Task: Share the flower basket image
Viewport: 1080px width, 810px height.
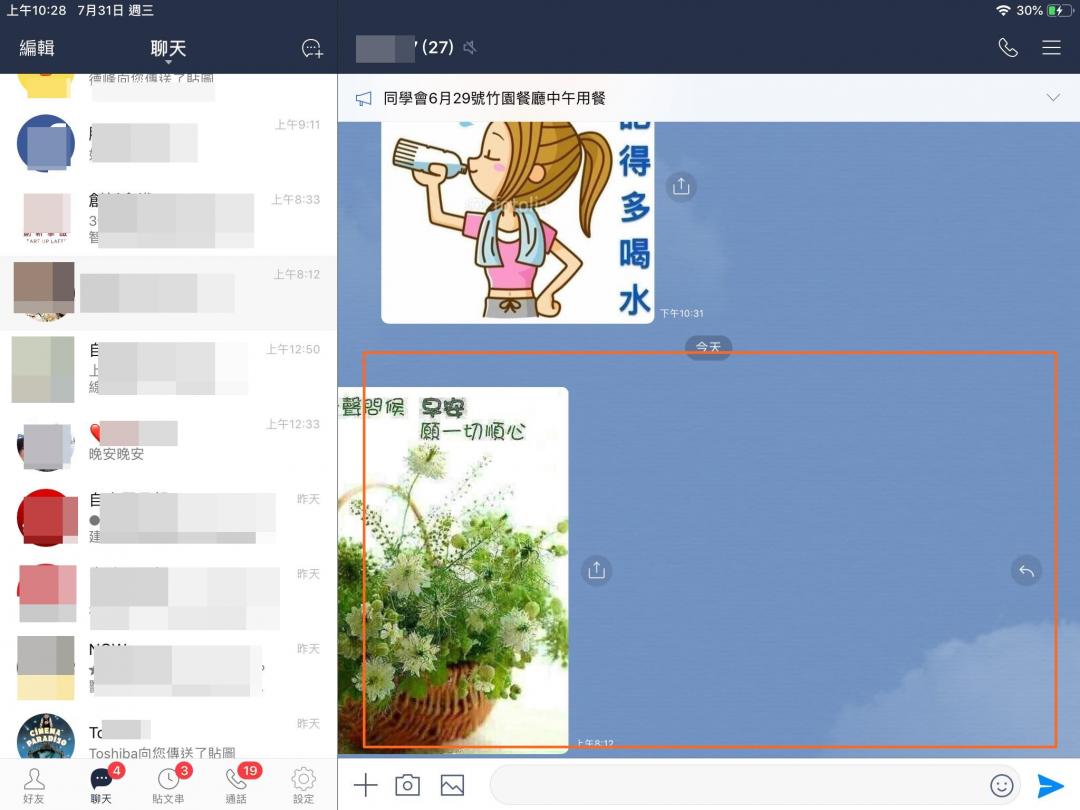Action: (596, 570)
